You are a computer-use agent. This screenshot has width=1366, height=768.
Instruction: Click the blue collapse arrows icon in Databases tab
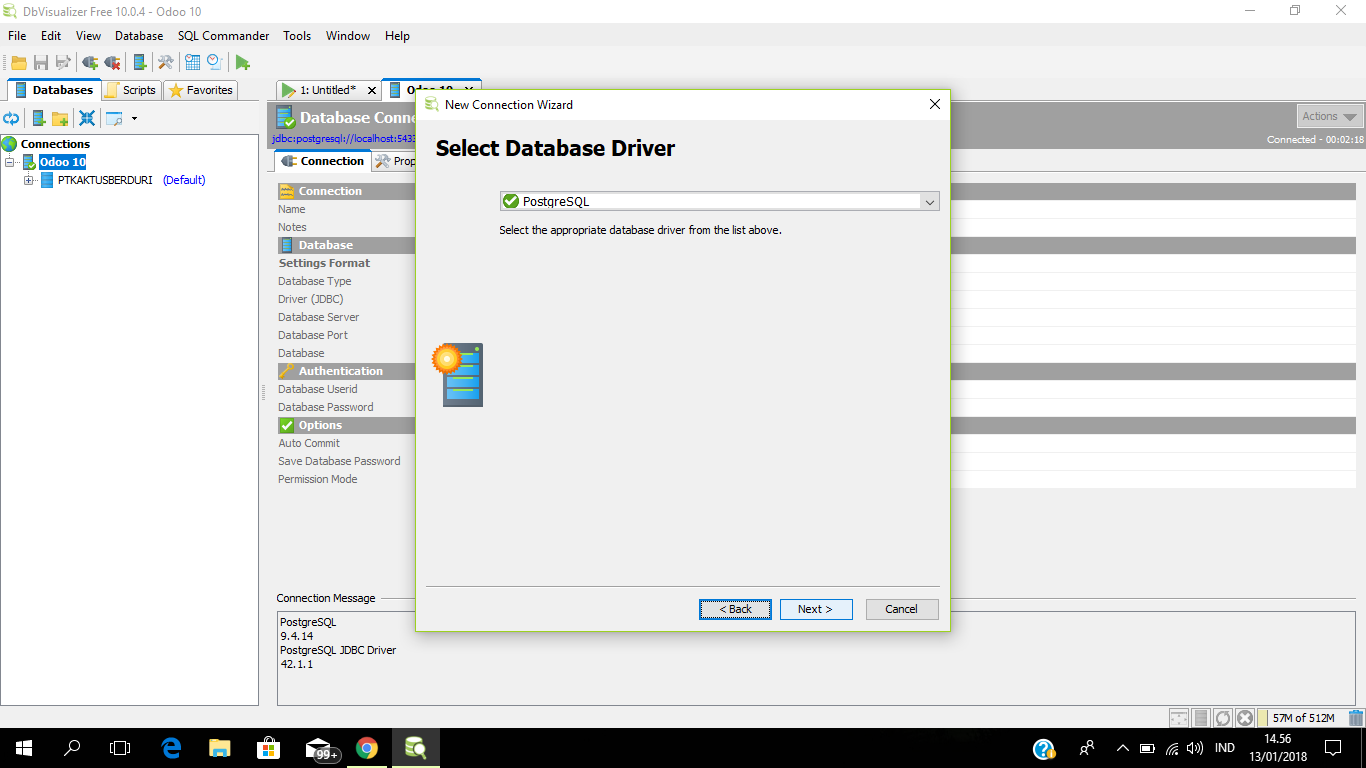tap(87, 118)
